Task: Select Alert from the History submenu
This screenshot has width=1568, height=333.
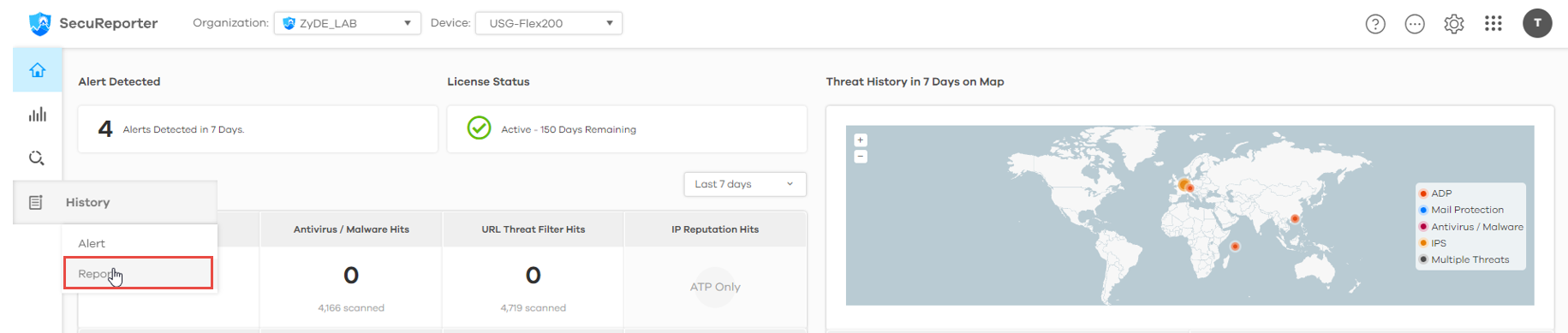Action: 92,244
